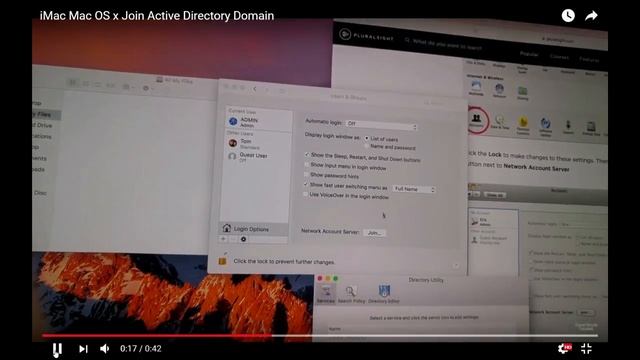
Task: Toggle Show Sleep, Restart, Shut Down buttons
Action: pyautogui.click(x=307, y=155)
